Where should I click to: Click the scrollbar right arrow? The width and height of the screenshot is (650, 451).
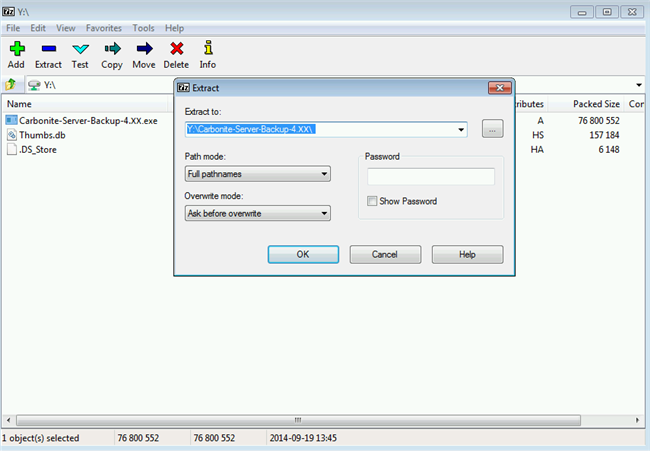pyautogui.click(x=637, y=420)
